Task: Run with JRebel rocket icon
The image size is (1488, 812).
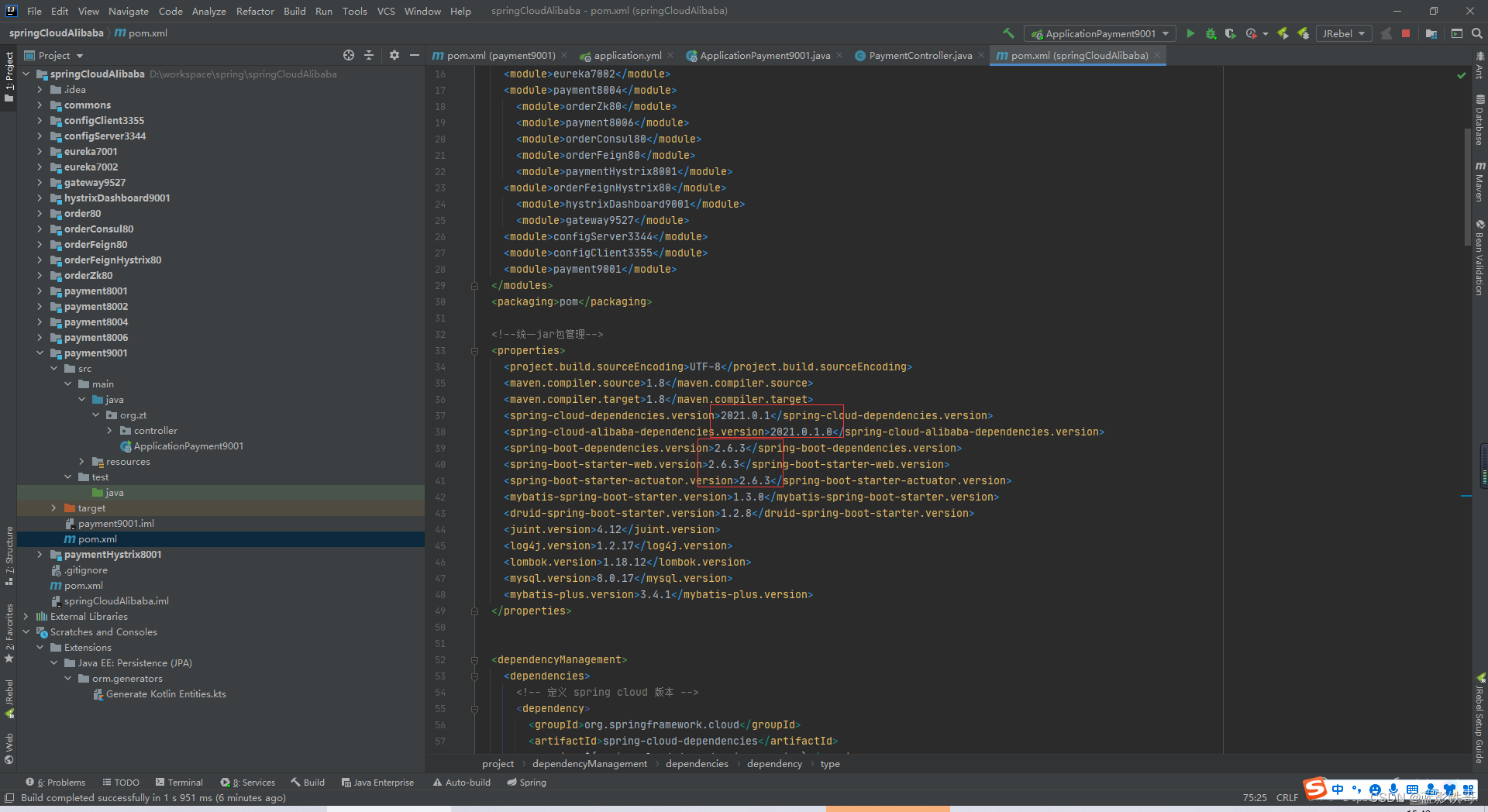Action: point(1283,33)
